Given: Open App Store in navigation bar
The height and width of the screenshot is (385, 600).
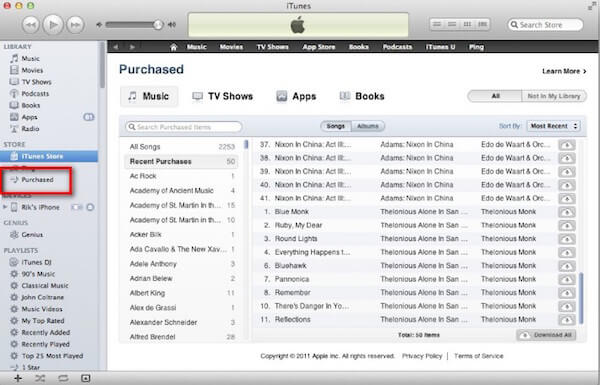Looking at the screenshot, I should point(319,47).
